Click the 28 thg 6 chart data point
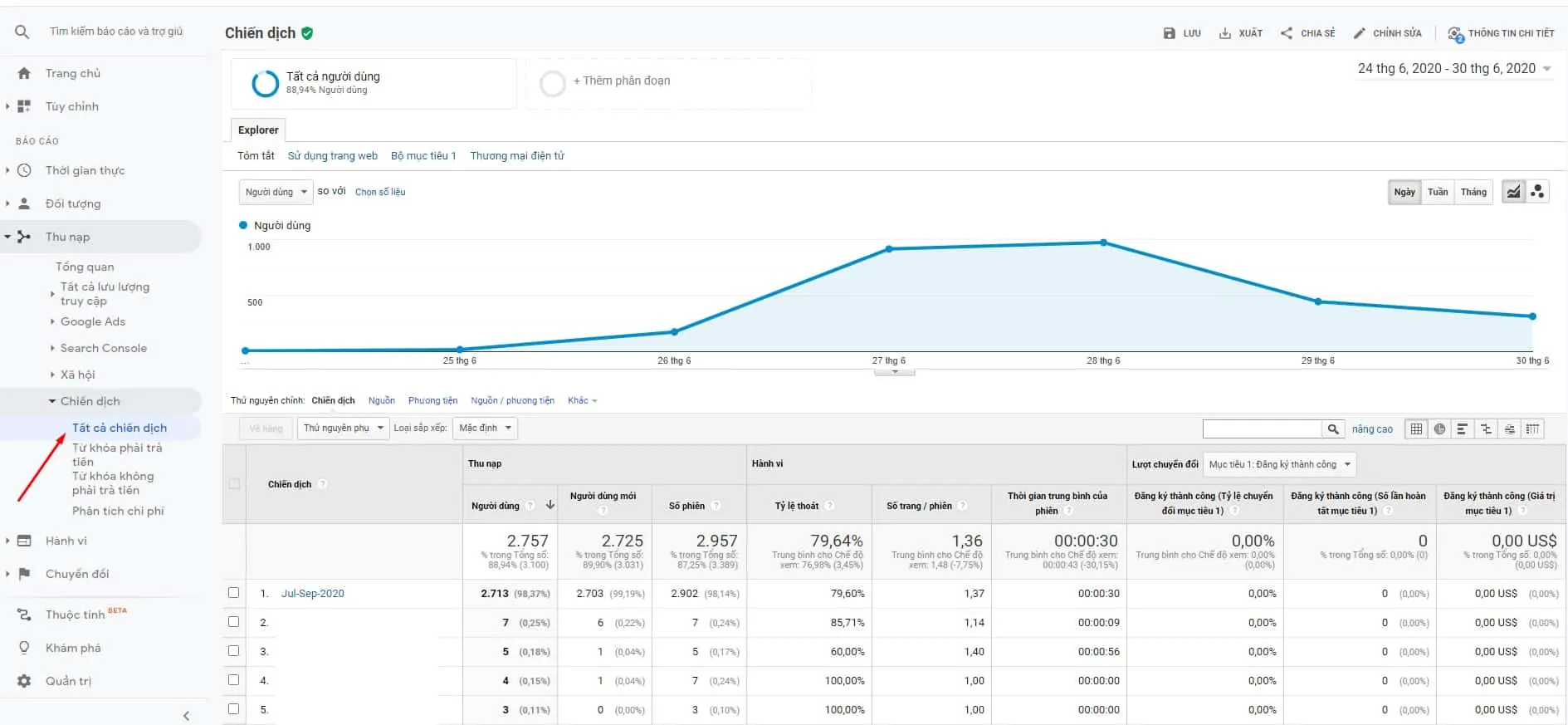1568x725 pixels. [x=1103, y=242]
